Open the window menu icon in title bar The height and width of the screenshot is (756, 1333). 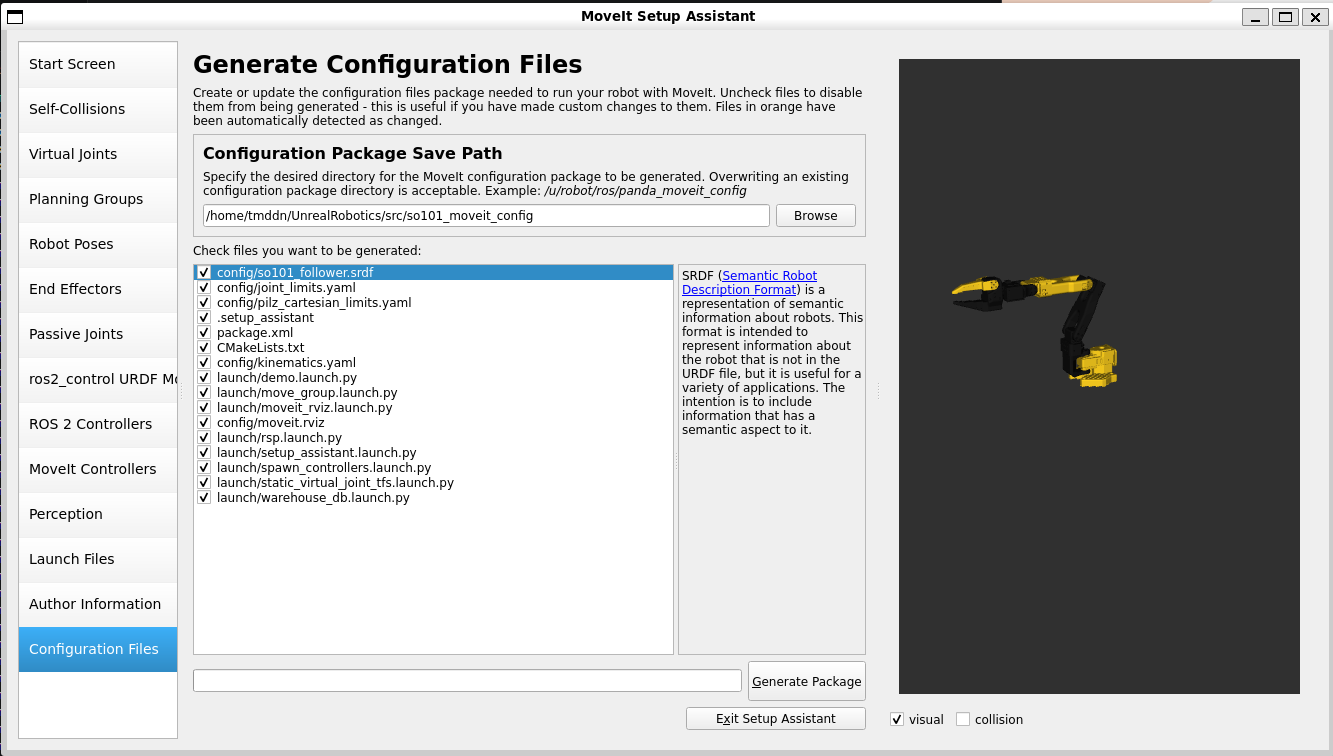coord(15,16)
